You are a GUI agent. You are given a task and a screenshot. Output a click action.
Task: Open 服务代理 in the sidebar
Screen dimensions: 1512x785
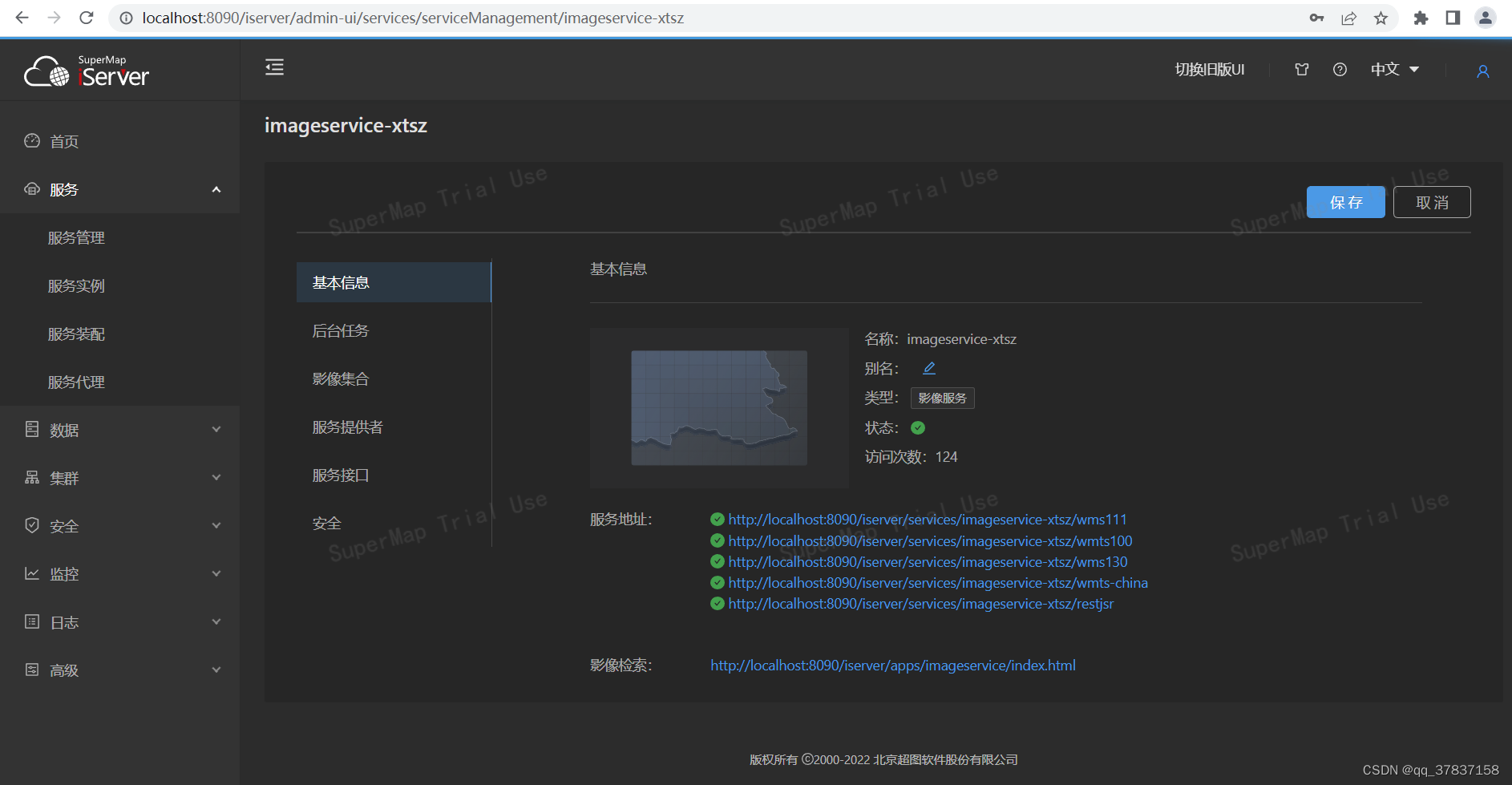pyautogui.click(x=76, y=382)
